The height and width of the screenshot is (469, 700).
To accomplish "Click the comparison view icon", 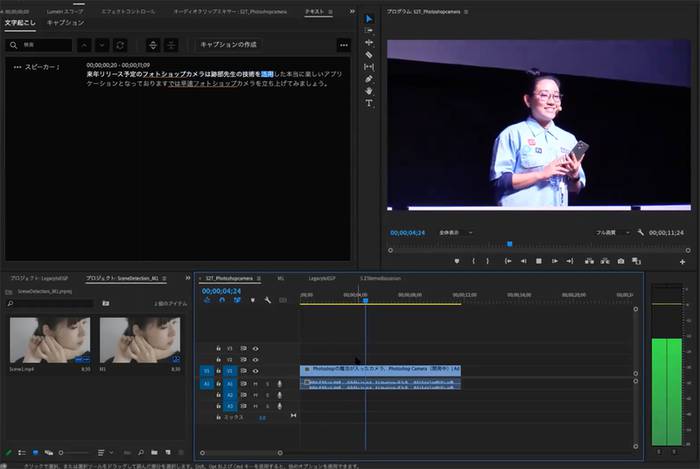I will (637, 261).
